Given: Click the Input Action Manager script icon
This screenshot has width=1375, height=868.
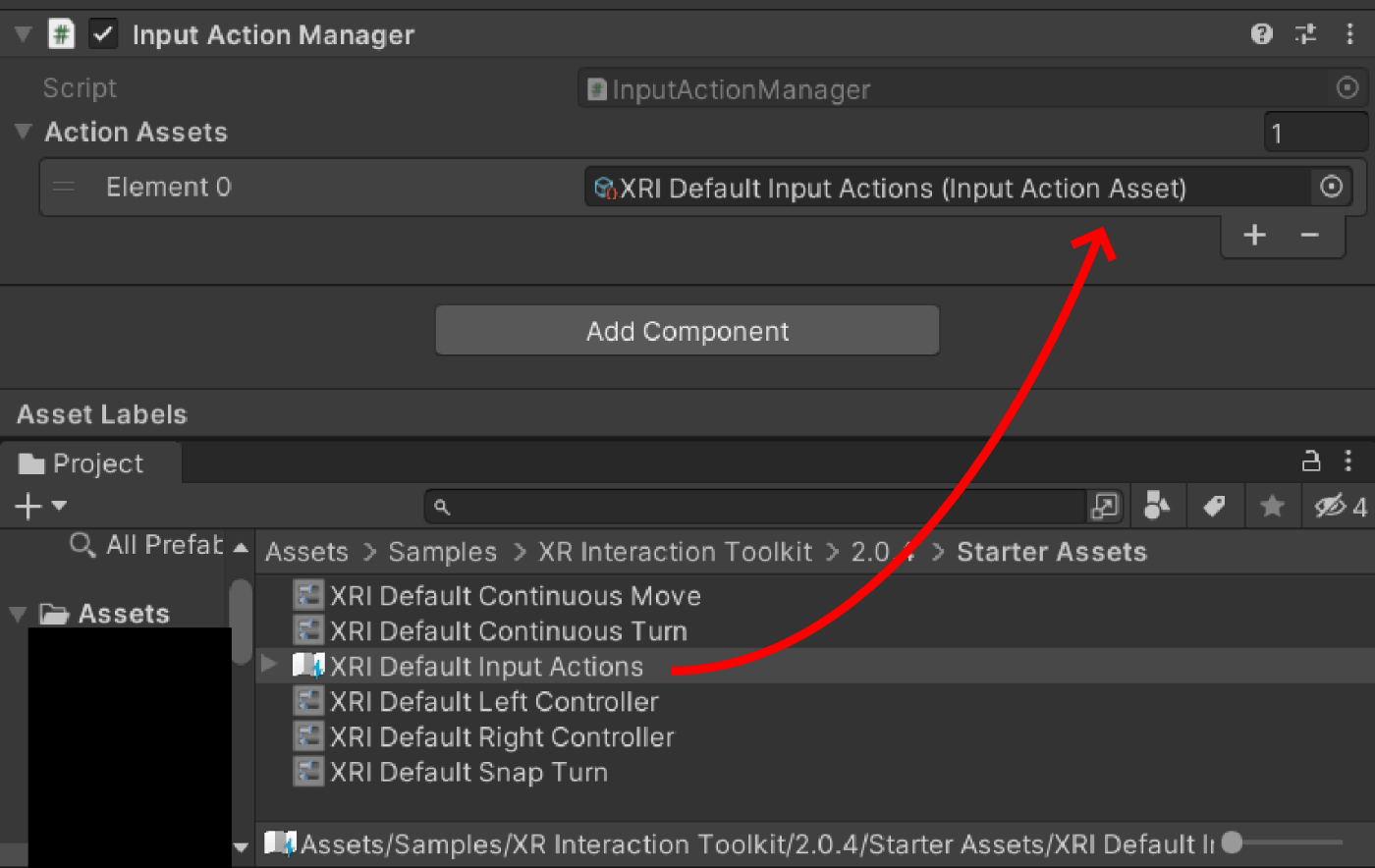Looking at the screenshot, I should pyautogui.click(x=62, y=34).
